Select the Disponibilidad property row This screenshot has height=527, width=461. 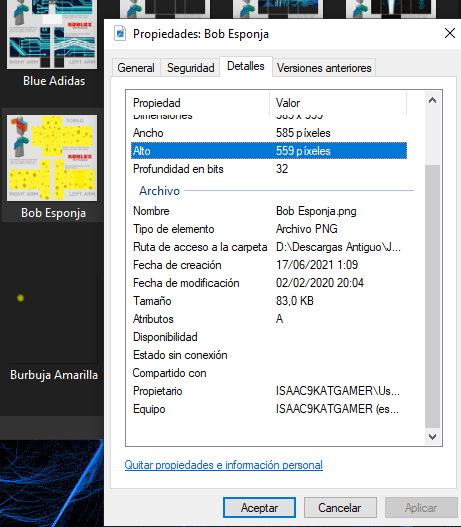(269, 337)
